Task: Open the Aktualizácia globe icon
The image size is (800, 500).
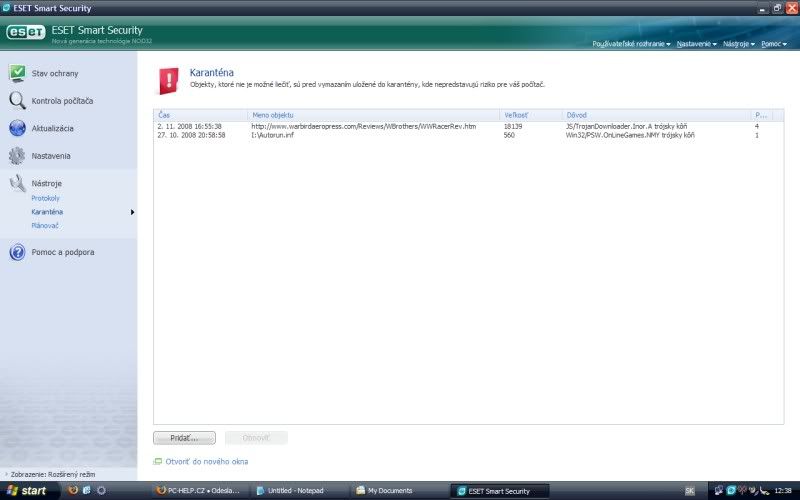Action: click(x=17, y=128)
